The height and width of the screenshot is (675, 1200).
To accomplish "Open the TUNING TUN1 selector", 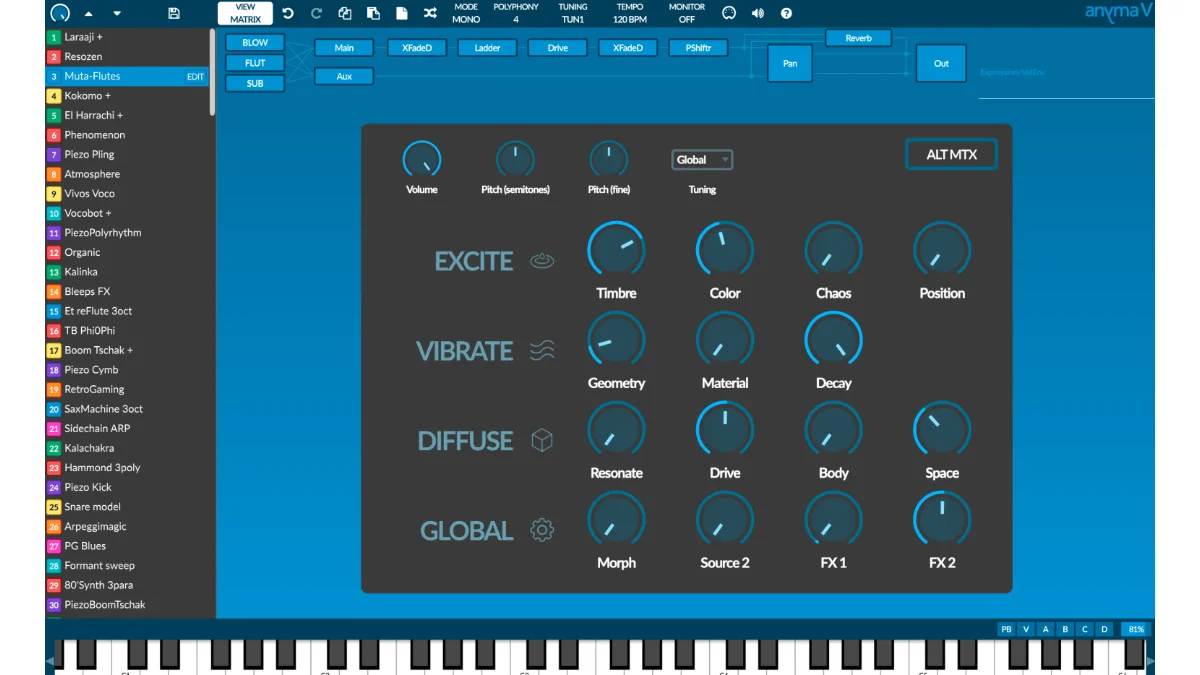I will (573, 13).
